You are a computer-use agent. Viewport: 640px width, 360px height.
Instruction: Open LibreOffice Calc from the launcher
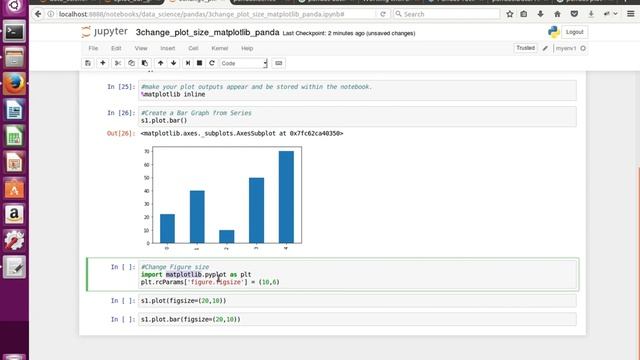coord(14,136)
